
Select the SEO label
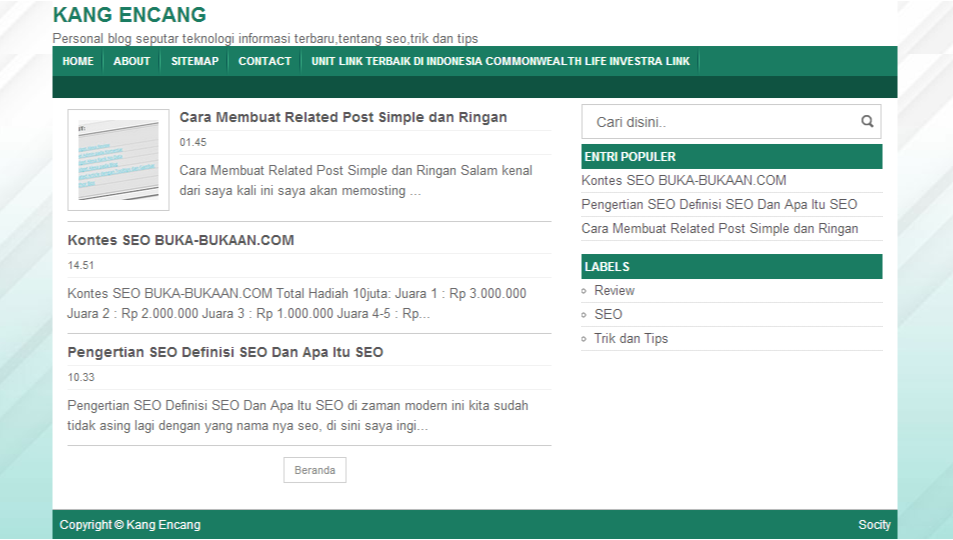(x=608, y=314)
